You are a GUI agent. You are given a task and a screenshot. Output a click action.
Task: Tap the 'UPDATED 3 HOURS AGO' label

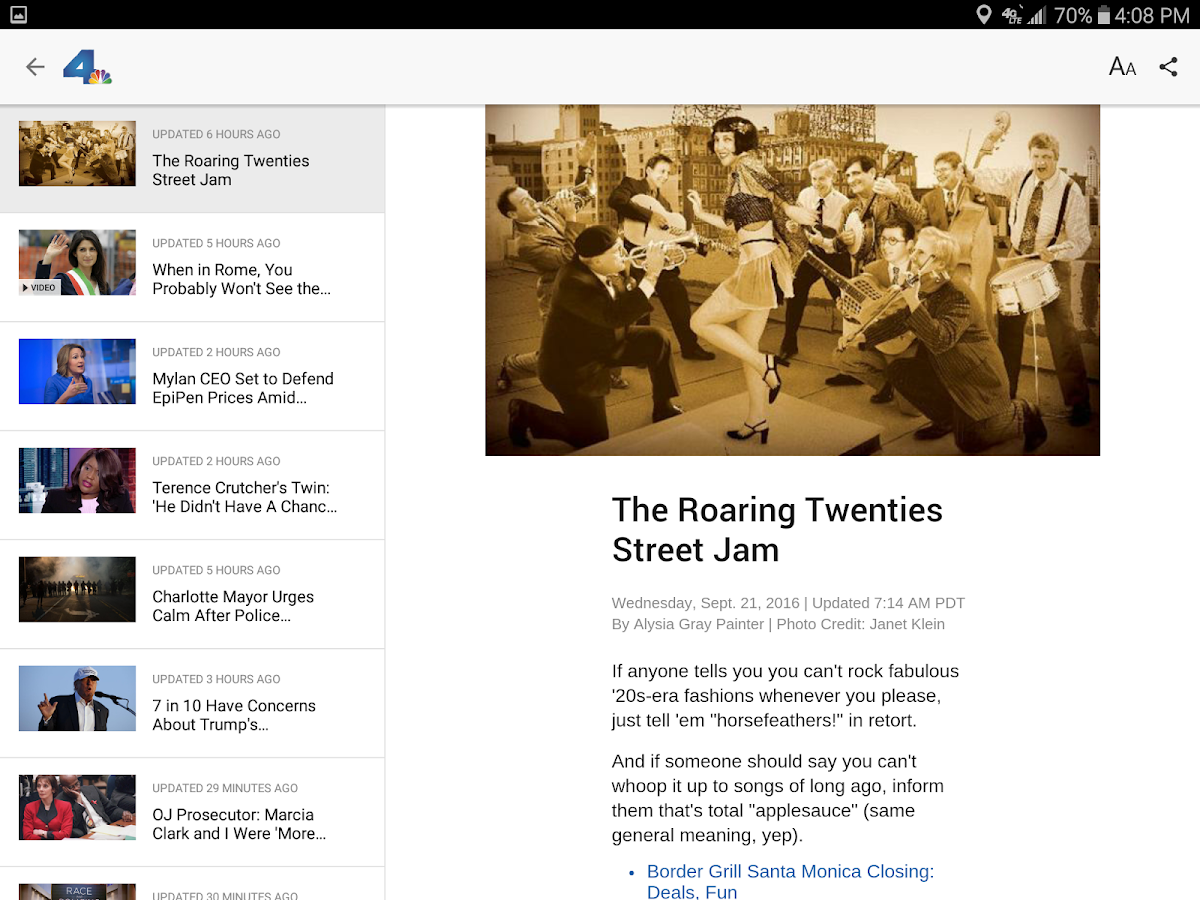216,679
